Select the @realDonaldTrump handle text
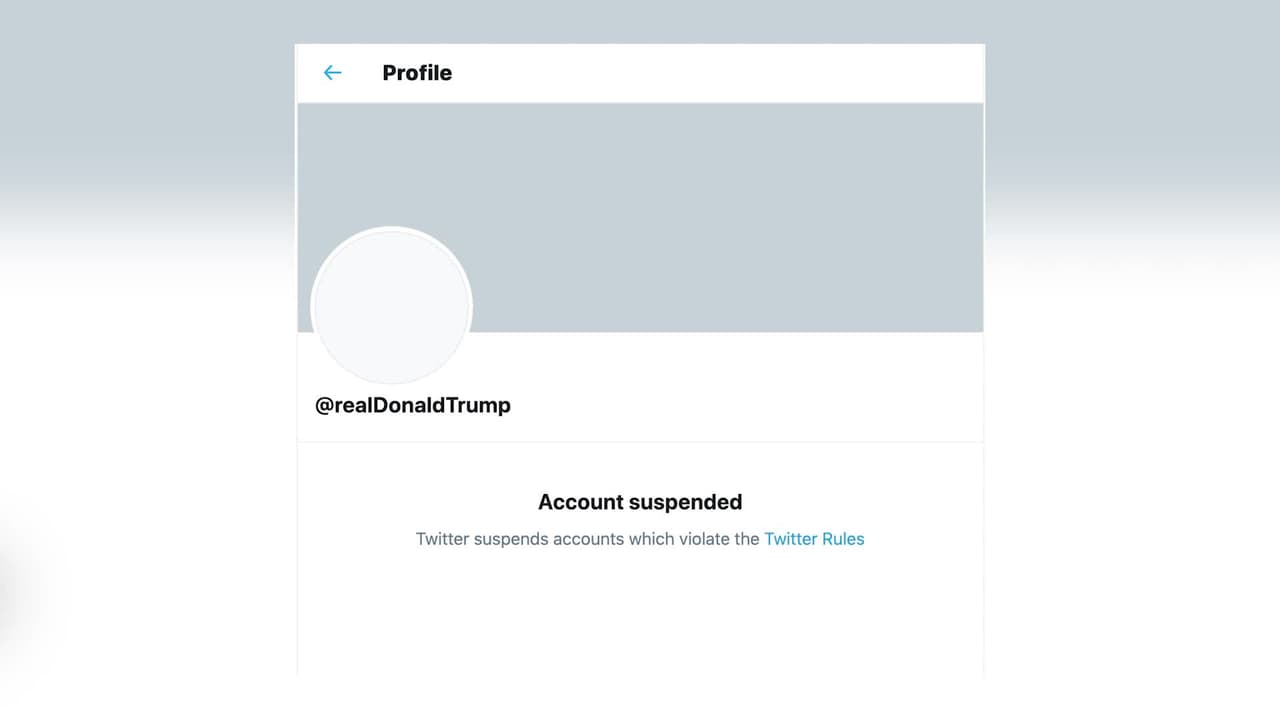 413,405
